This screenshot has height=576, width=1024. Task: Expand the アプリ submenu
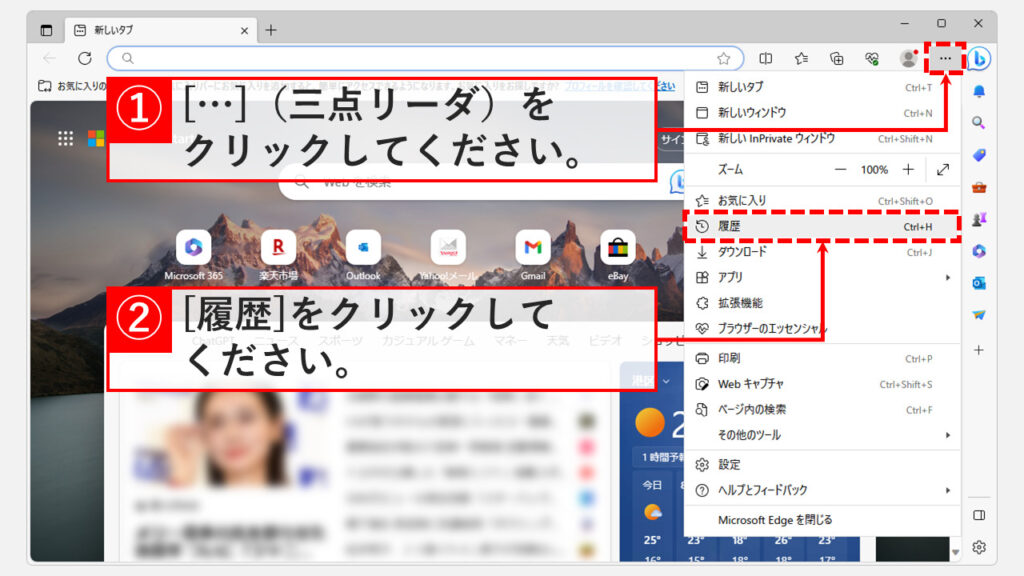click(820, 277)
